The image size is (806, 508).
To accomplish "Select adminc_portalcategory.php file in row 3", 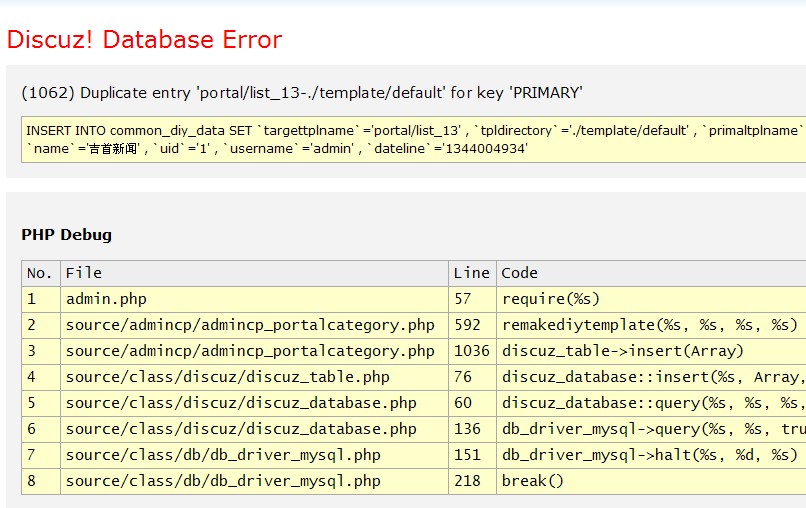I will pos(254,351).
